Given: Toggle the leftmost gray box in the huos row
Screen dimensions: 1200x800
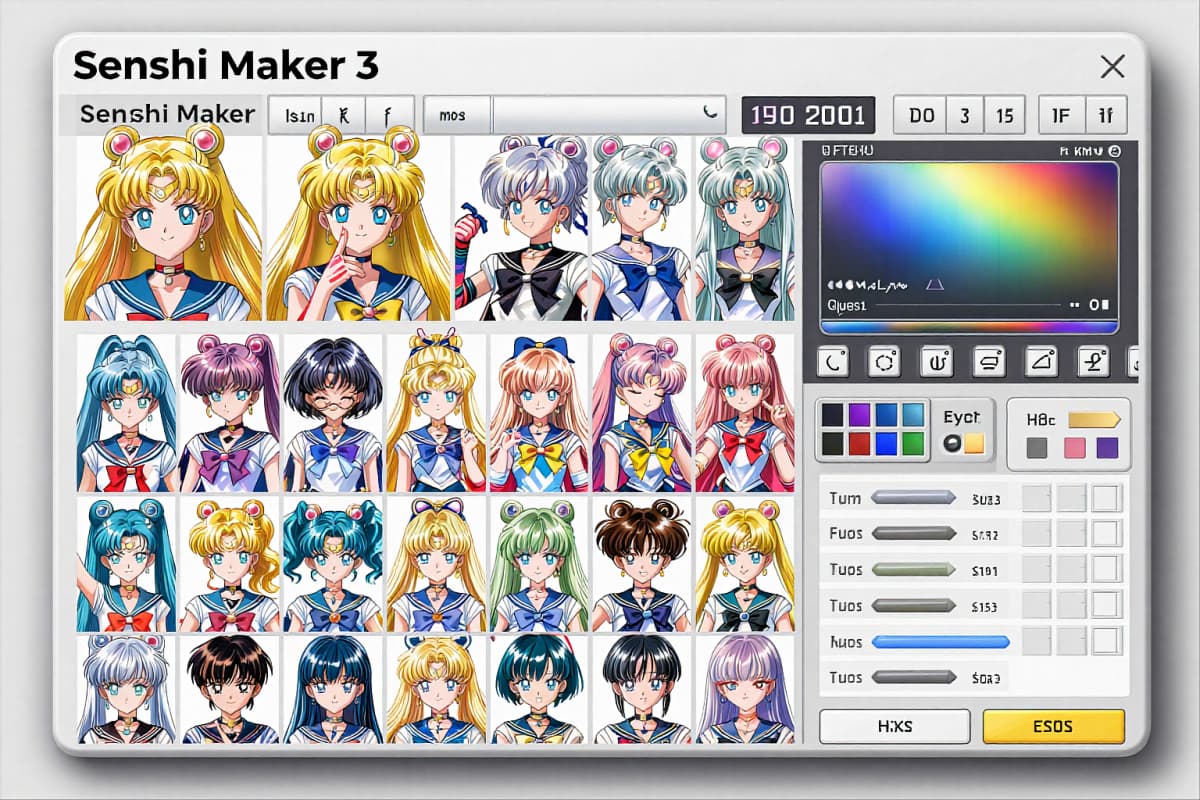Looking at the screenshot, I should 1036,640.
